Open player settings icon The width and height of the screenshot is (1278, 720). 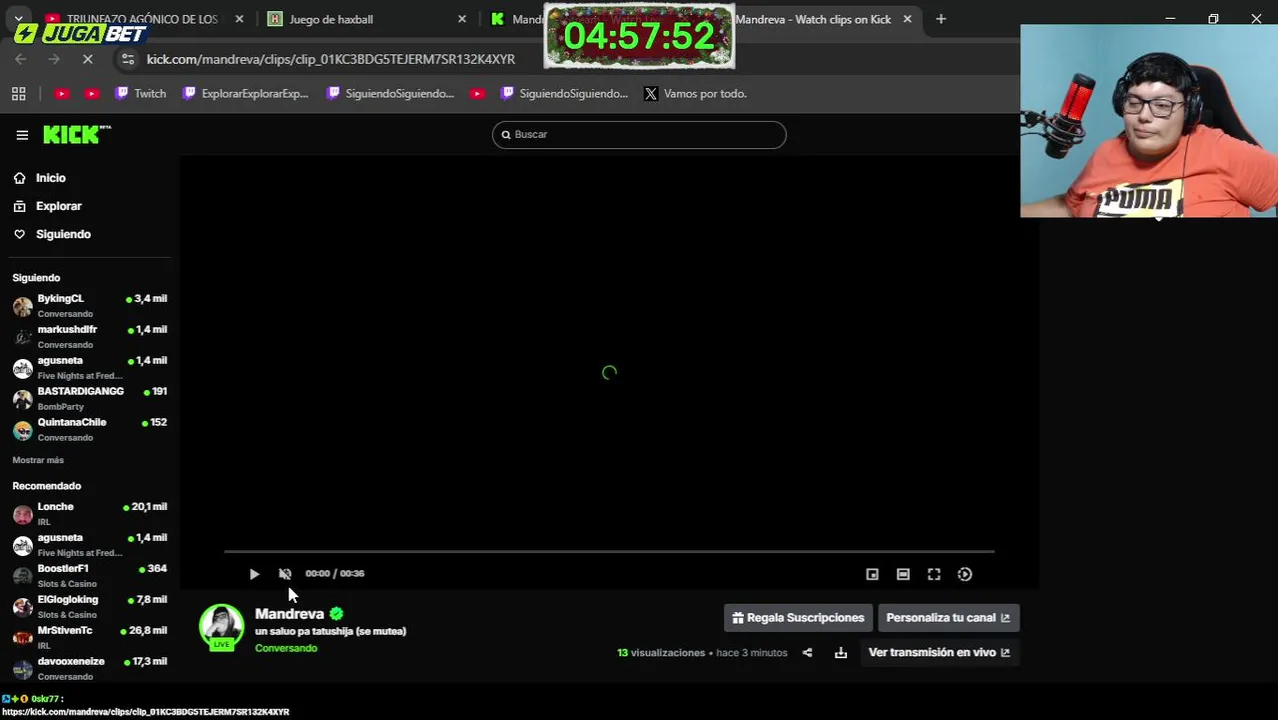[965, 574]
